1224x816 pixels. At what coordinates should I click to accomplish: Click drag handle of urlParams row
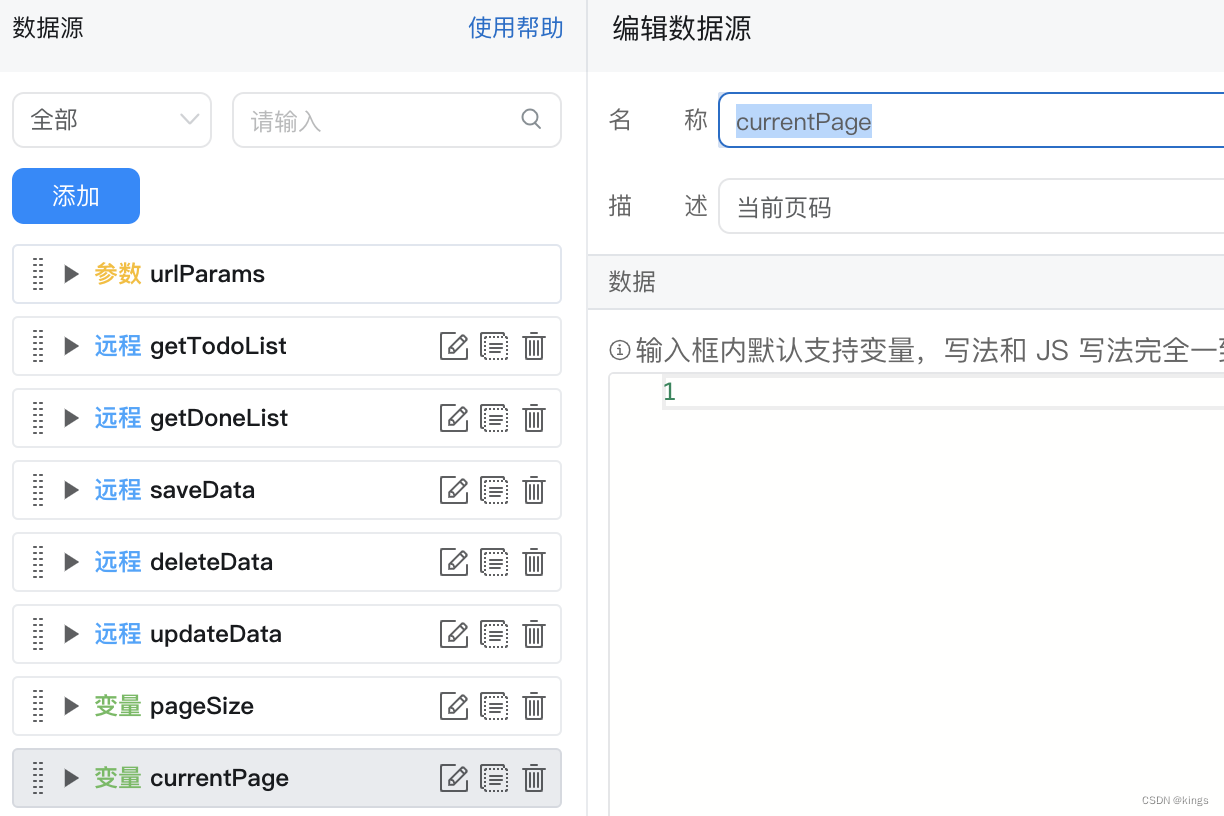tap(38, 274)
